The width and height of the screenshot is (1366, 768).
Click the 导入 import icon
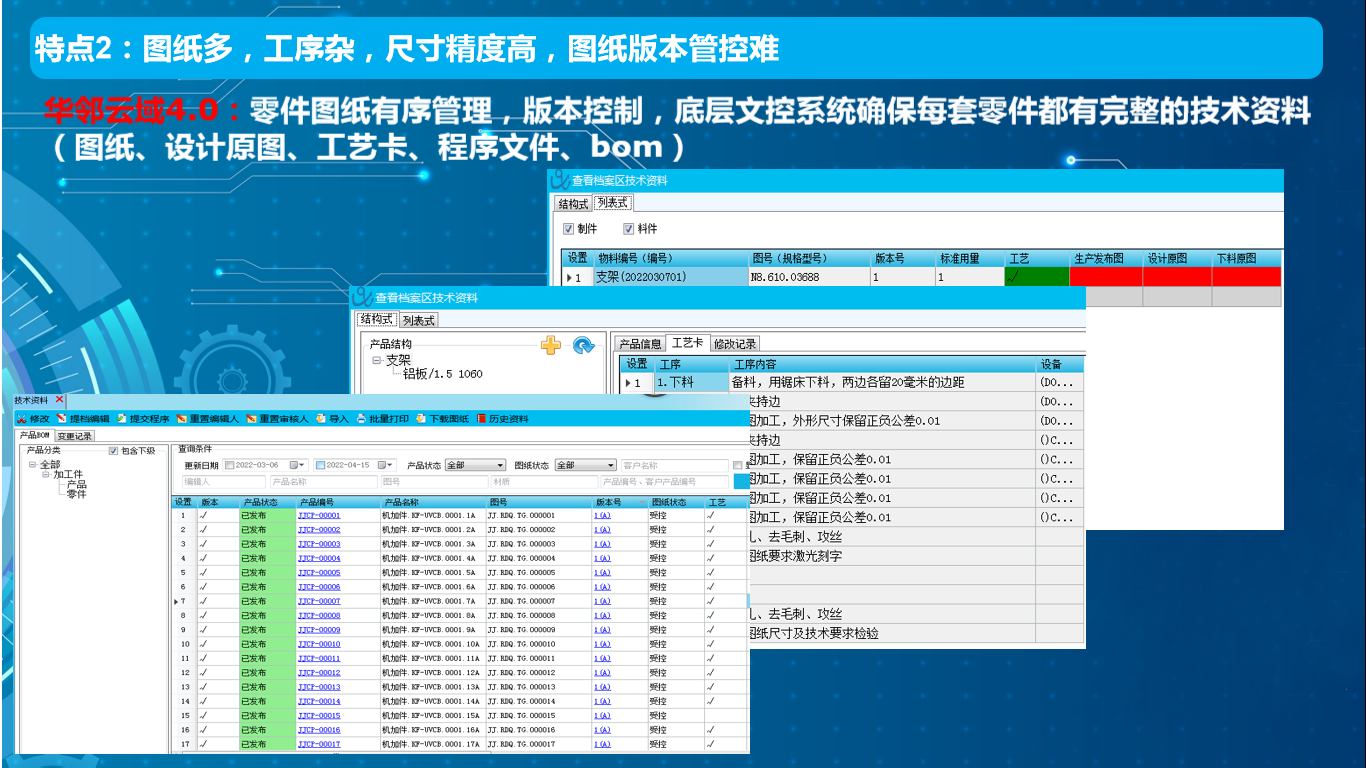point(321,419)
